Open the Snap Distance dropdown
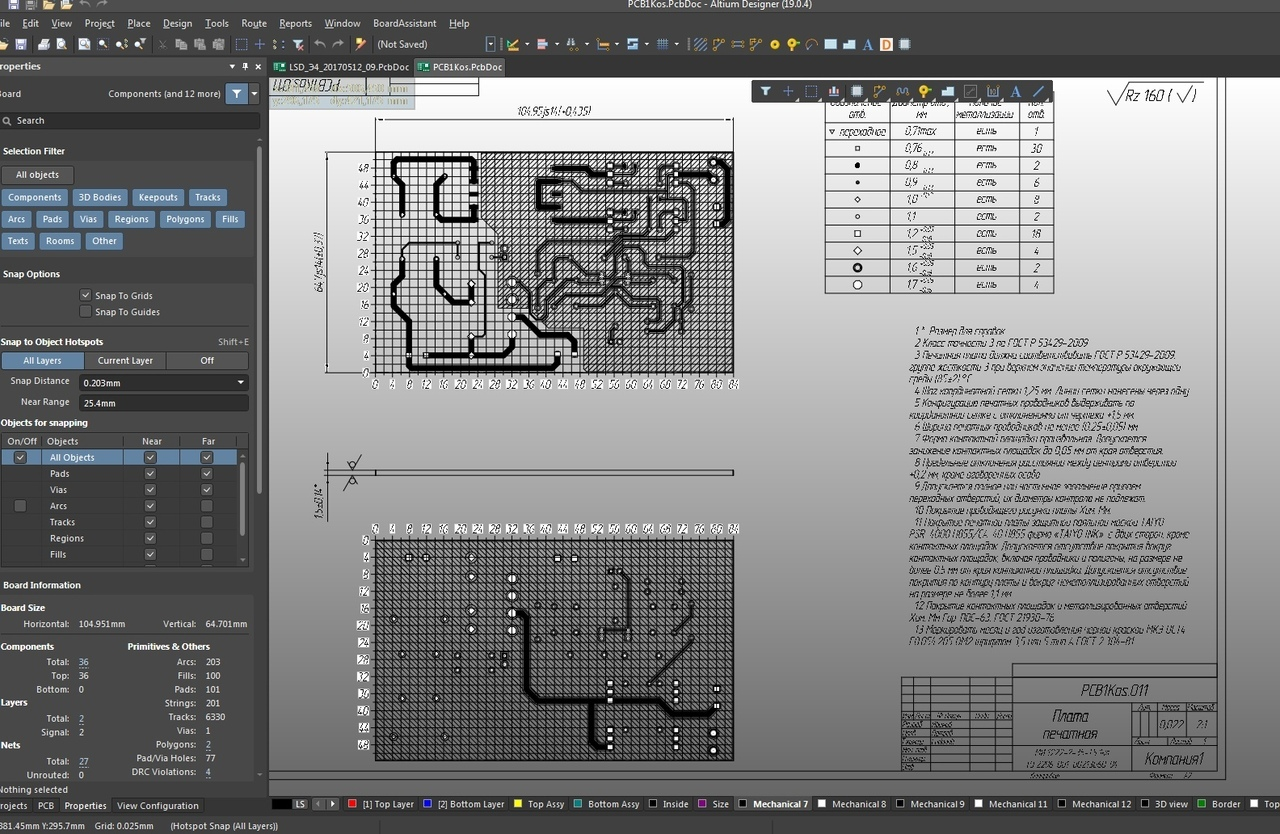 point(240,382)
